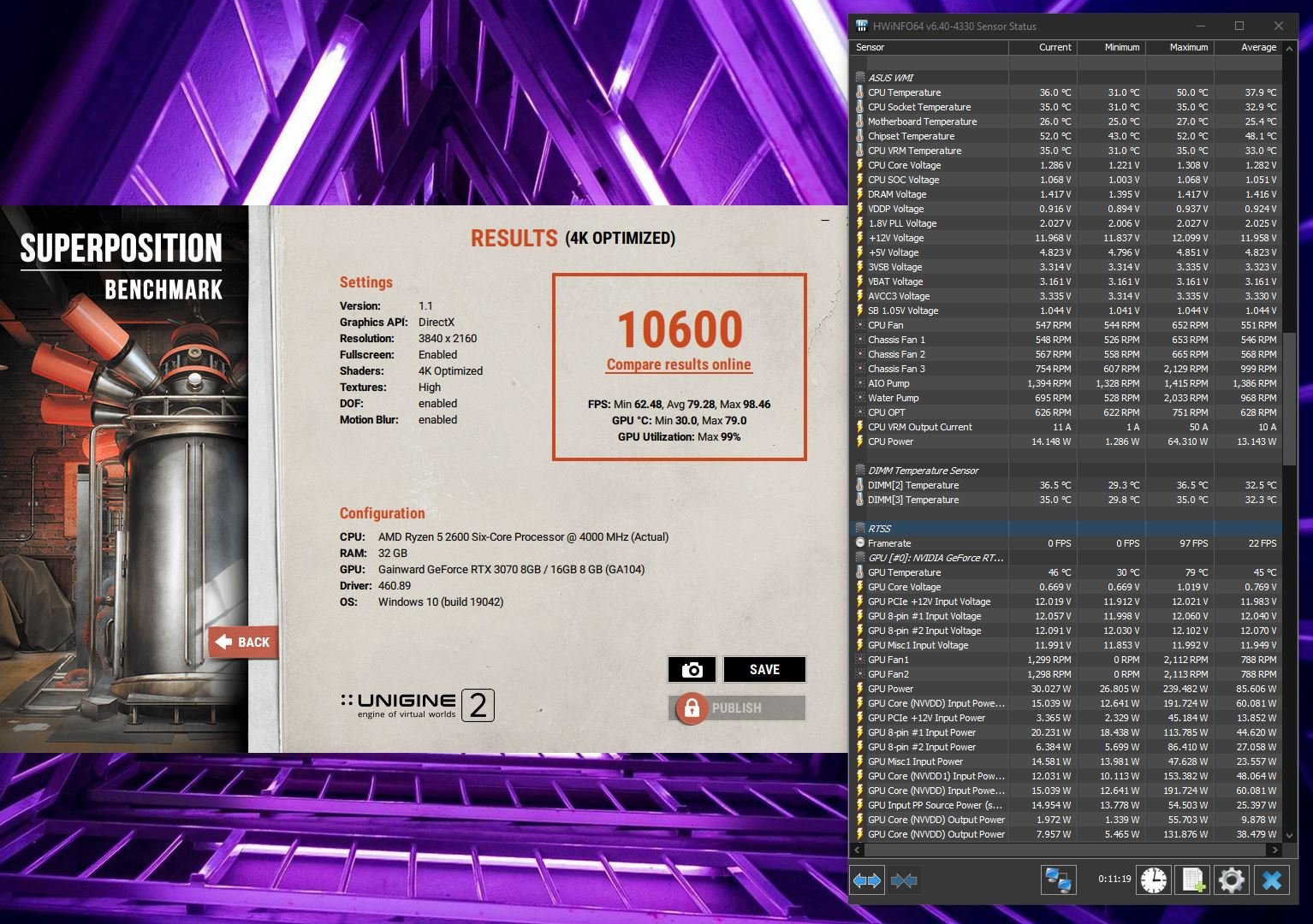This screenshot has width=1313, height=924.
Task: Click the Minimum column header
Action: [1111, 47]
